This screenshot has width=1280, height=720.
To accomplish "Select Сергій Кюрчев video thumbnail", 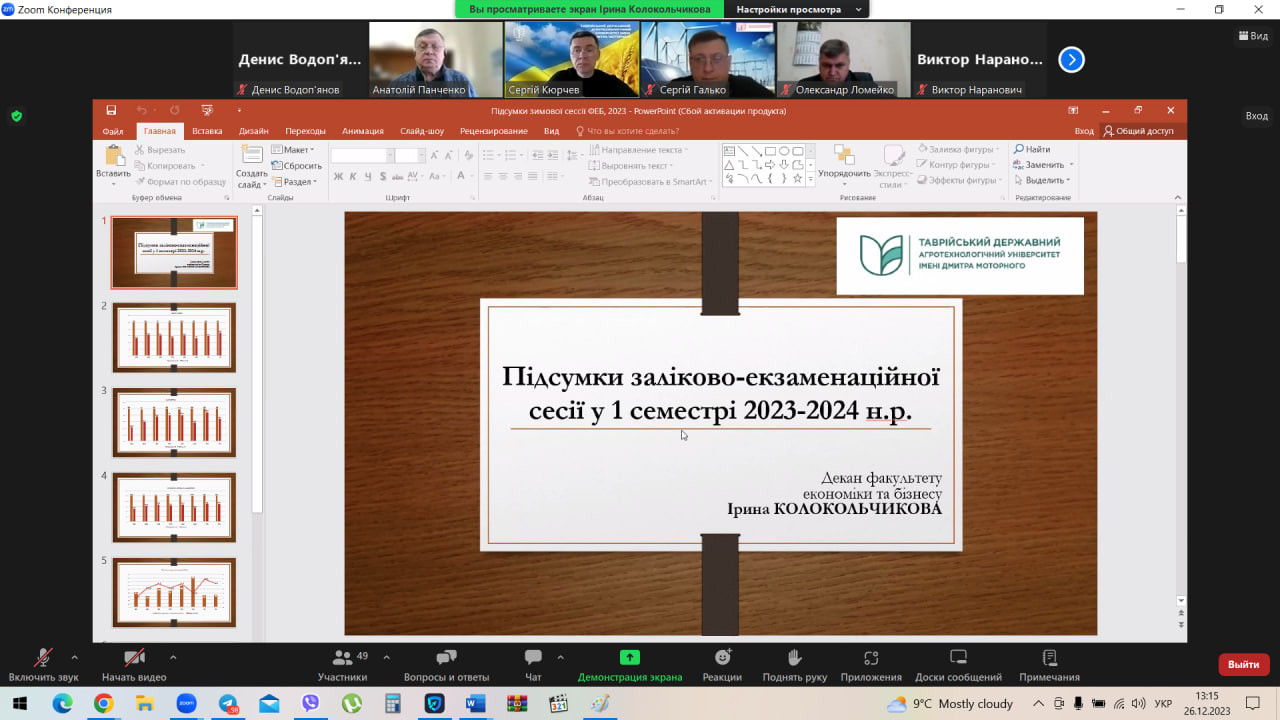I will 570,59.
